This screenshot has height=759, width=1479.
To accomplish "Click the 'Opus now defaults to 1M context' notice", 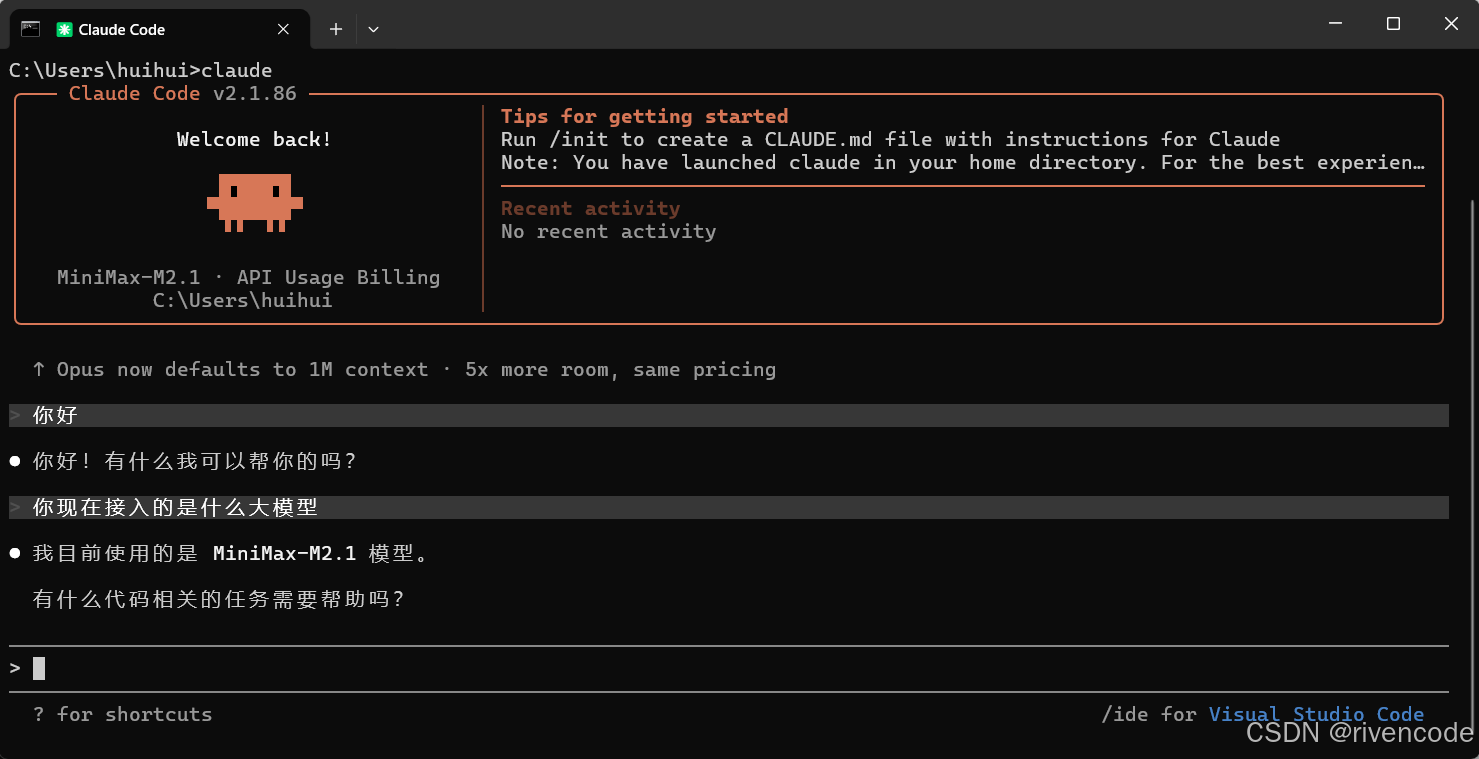I will tap(404, 369).
